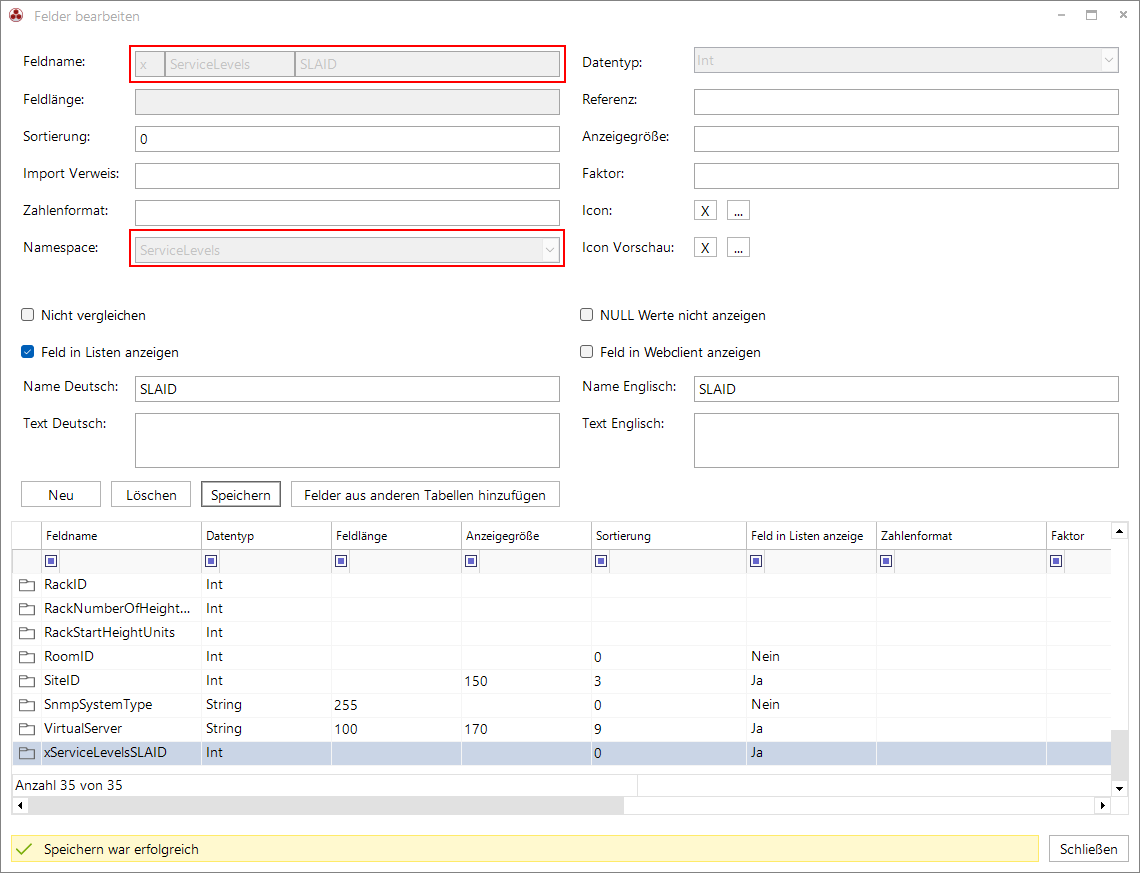Screen dimensions: 1140x873
Task: Uncheck Feld in Listen anzeigen
Action: click(28, 352)
